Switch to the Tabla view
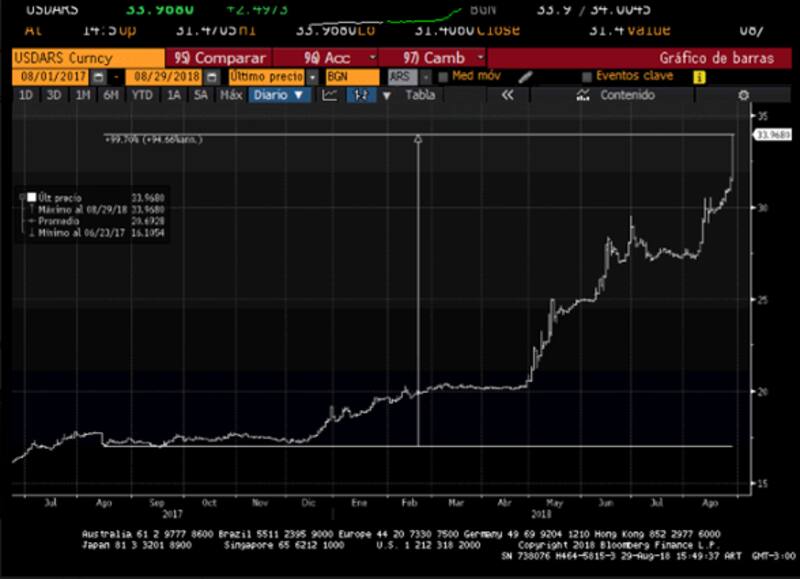 tap(420, 95)
